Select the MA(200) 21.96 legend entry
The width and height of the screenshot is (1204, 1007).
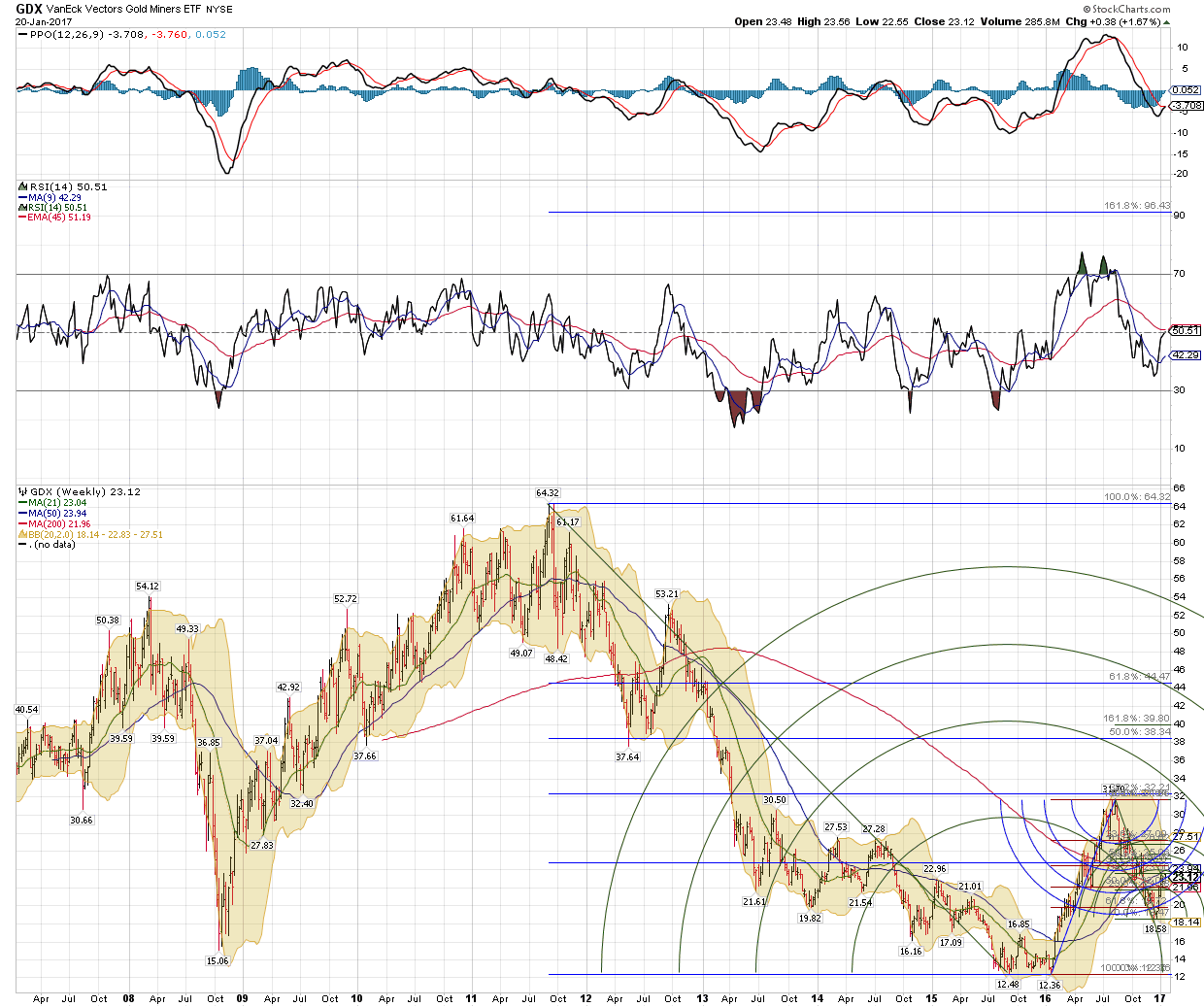point(59,524)
